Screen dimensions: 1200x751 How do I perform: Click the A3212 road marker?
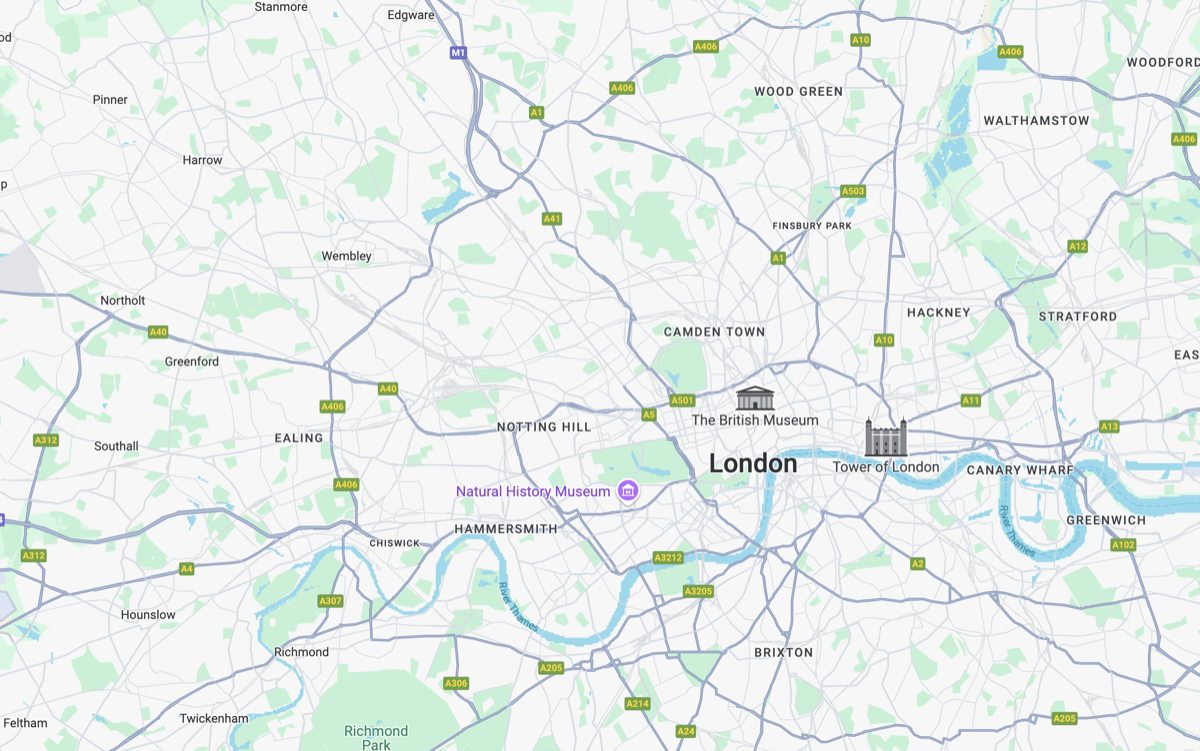click(668, 557)
